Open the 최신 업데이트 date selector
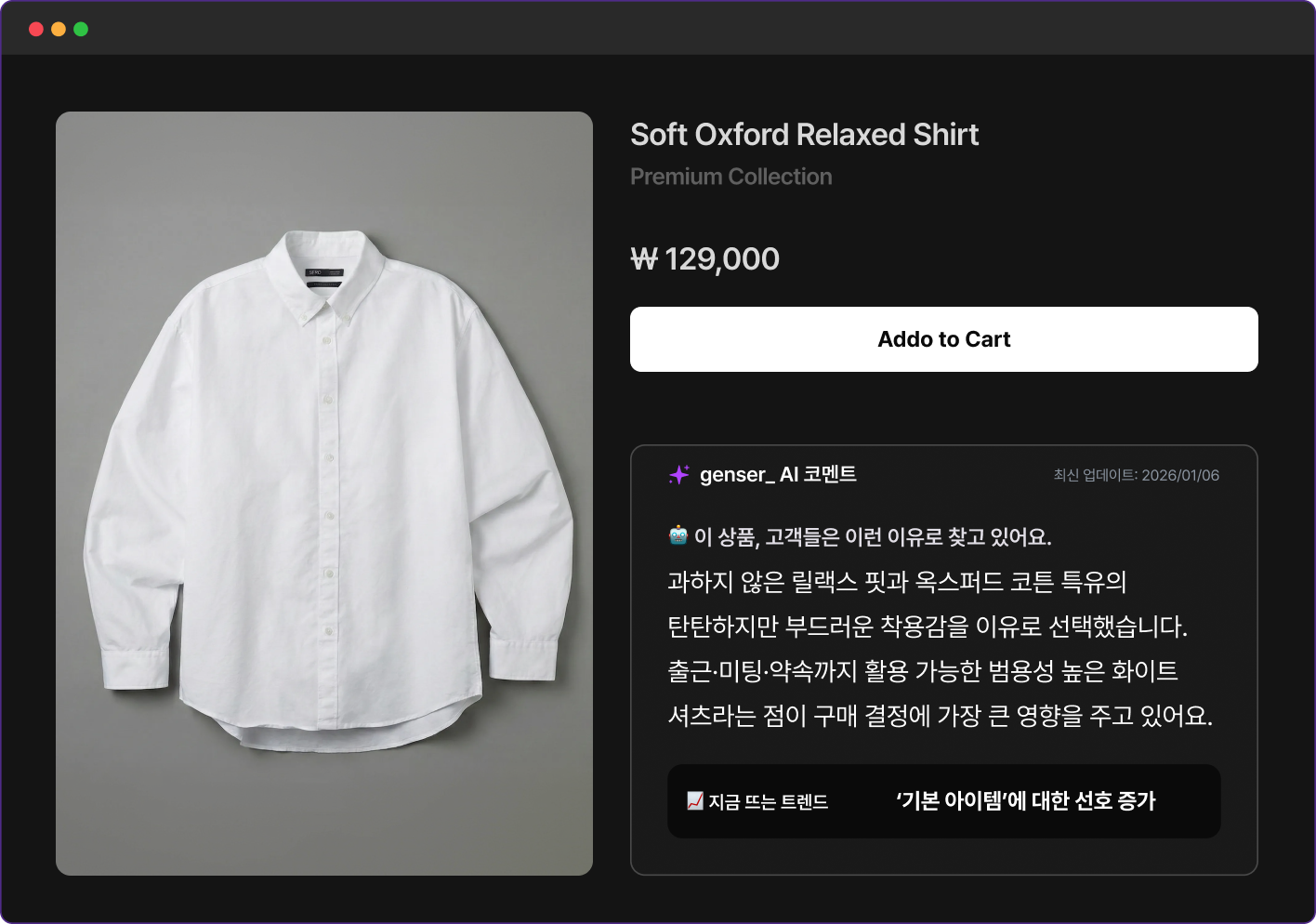 click(x=1136, y=475)
